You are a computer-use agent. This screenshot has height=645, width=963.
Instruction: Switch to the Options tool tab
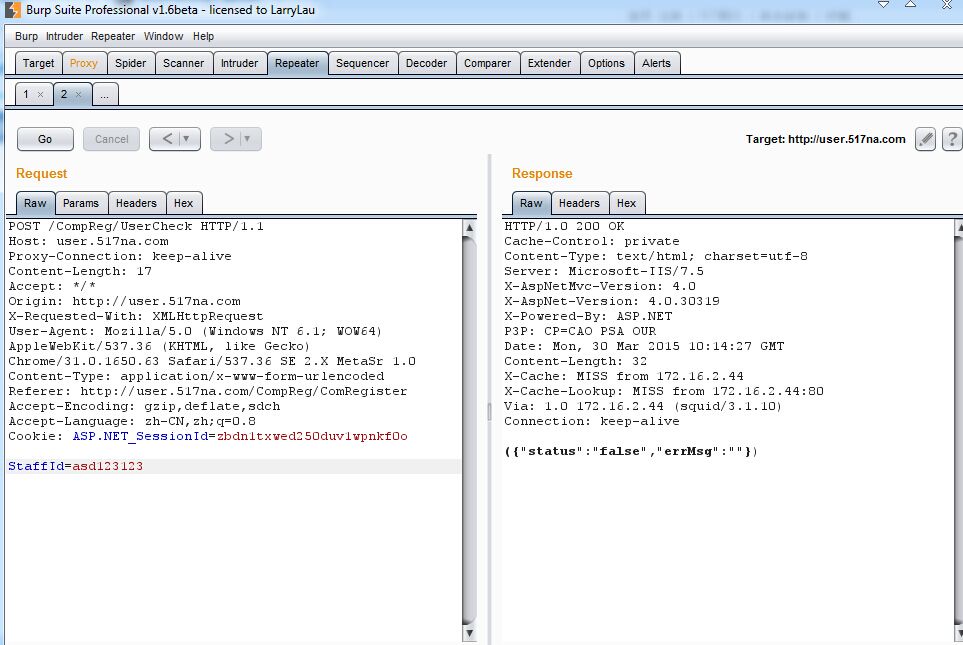click(x=606, y=63)
